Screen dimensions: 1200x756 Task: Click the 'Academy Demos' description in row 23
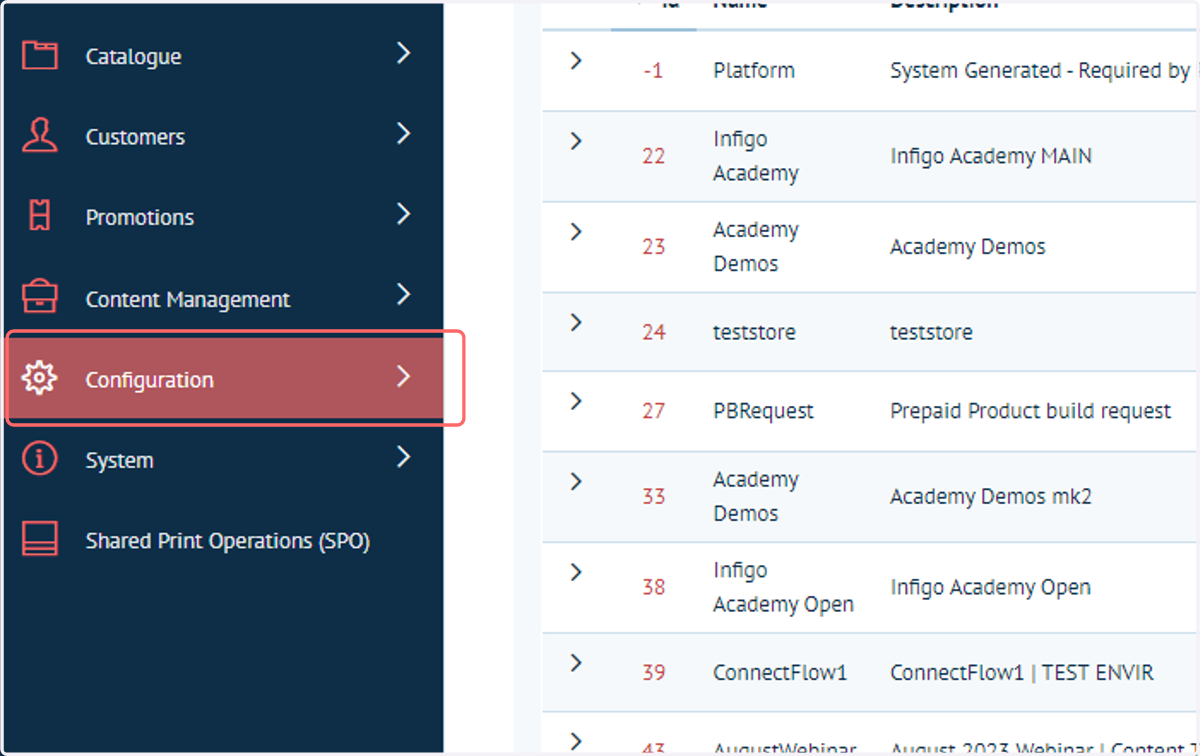pyautogui.click(x=967, y=247)
